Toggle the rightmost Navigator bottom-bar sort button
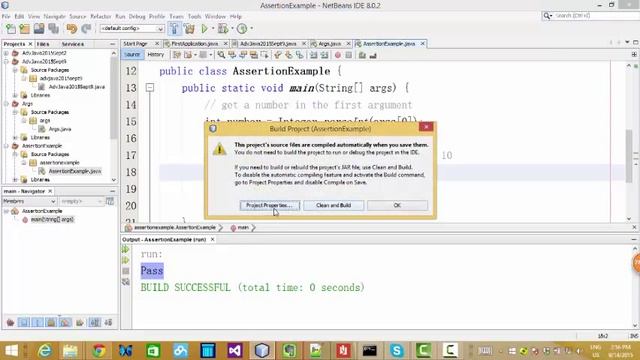Screen dimensions: 640x360 coord(108,322)
